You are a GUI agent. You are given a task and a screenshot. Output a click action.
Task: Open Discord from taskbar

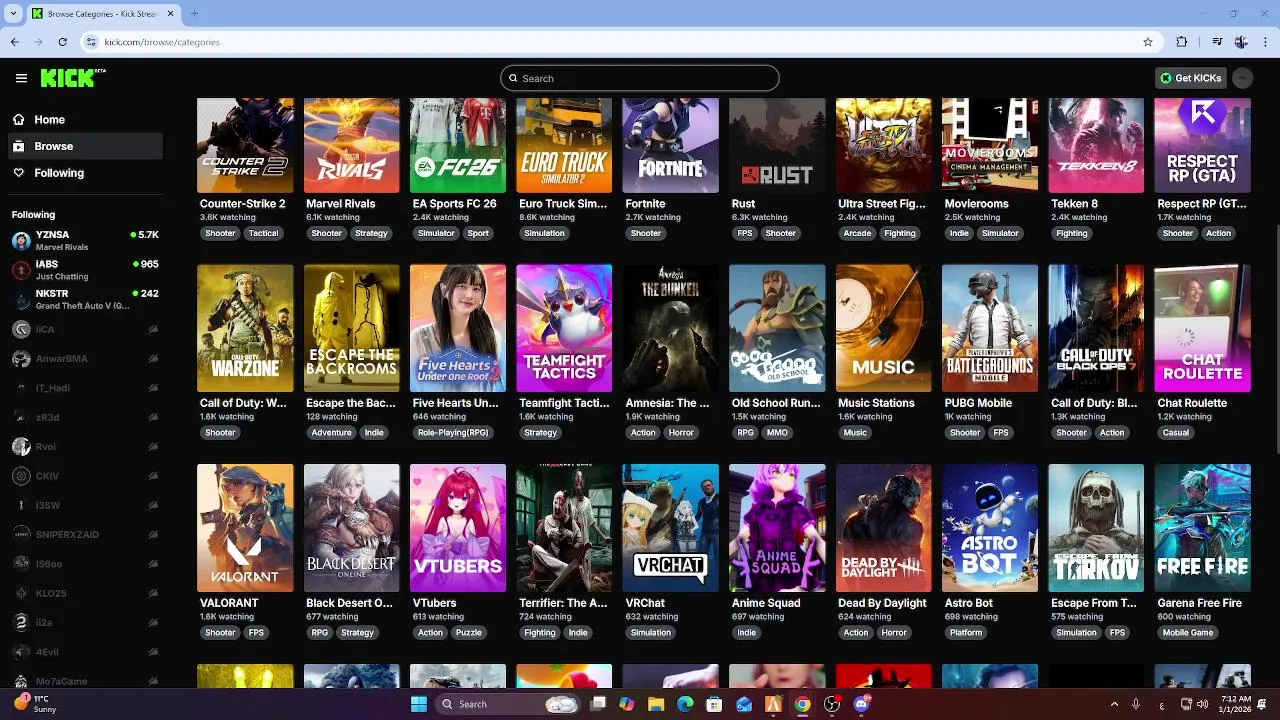pos(862,704)
